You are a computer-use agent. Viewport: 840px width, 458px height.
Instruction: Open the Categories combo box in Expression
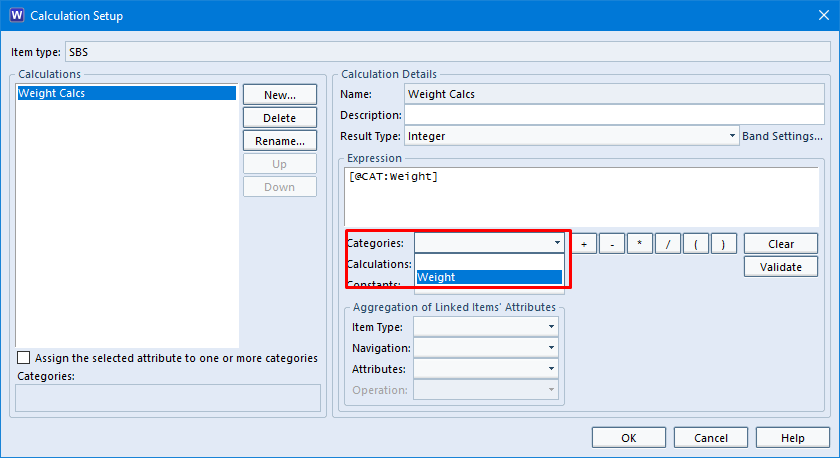(490, 243)
